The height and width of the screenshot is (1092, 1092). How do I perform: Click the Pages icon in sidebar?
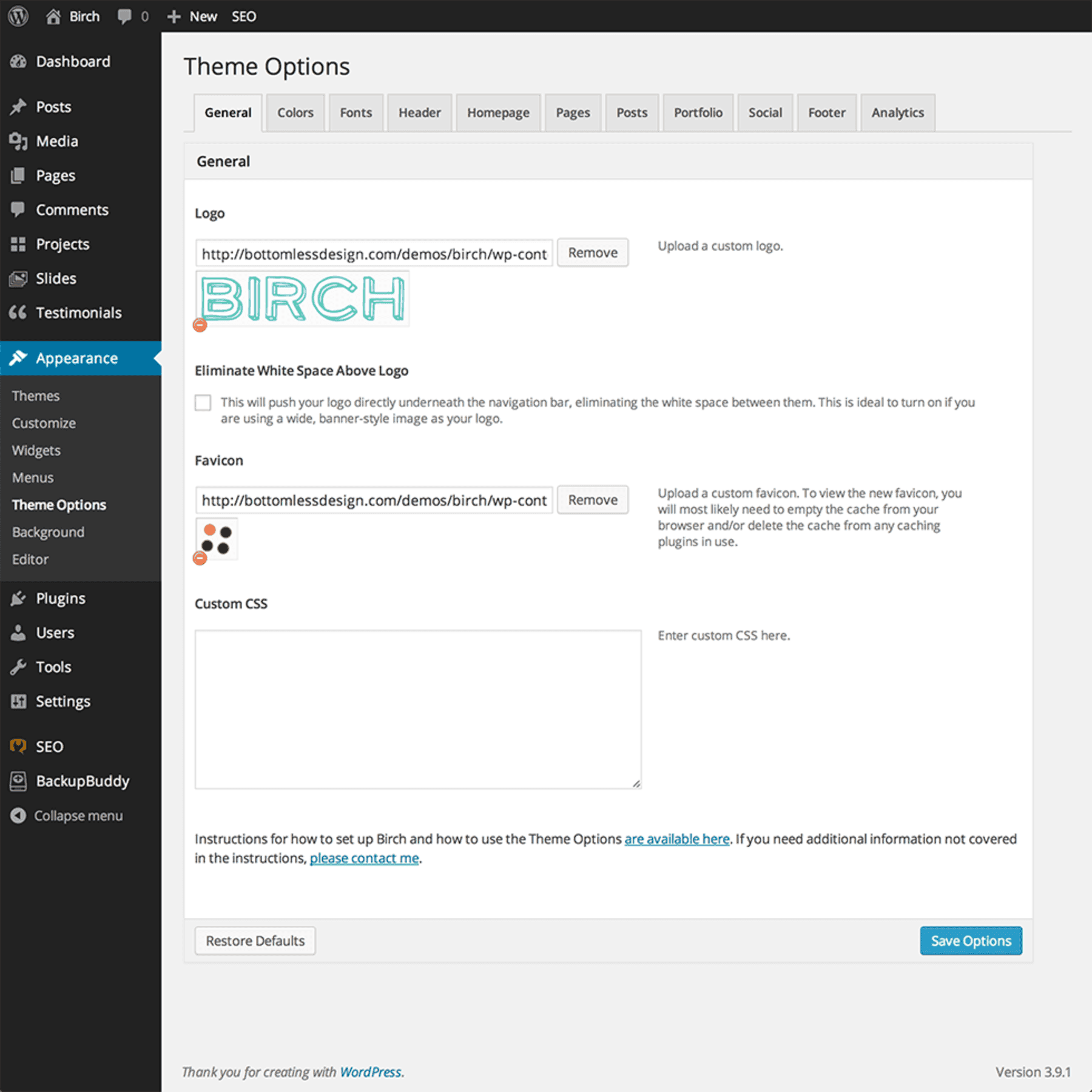(18, 175)
